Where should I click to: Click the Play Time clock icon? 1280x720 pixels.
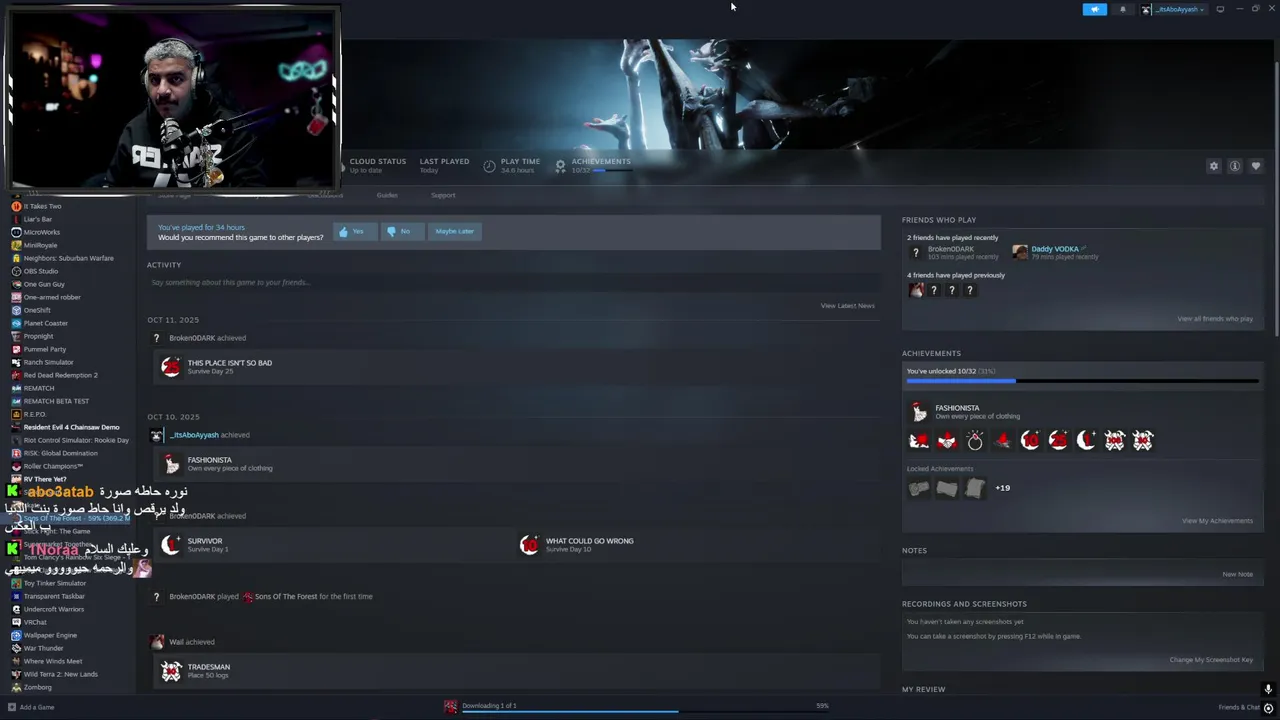tap(489, 166)
